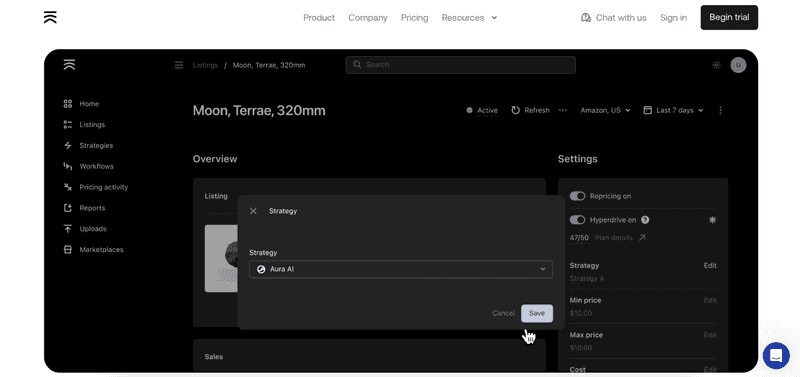Open the Aura AI strategy dropdown

401,269
